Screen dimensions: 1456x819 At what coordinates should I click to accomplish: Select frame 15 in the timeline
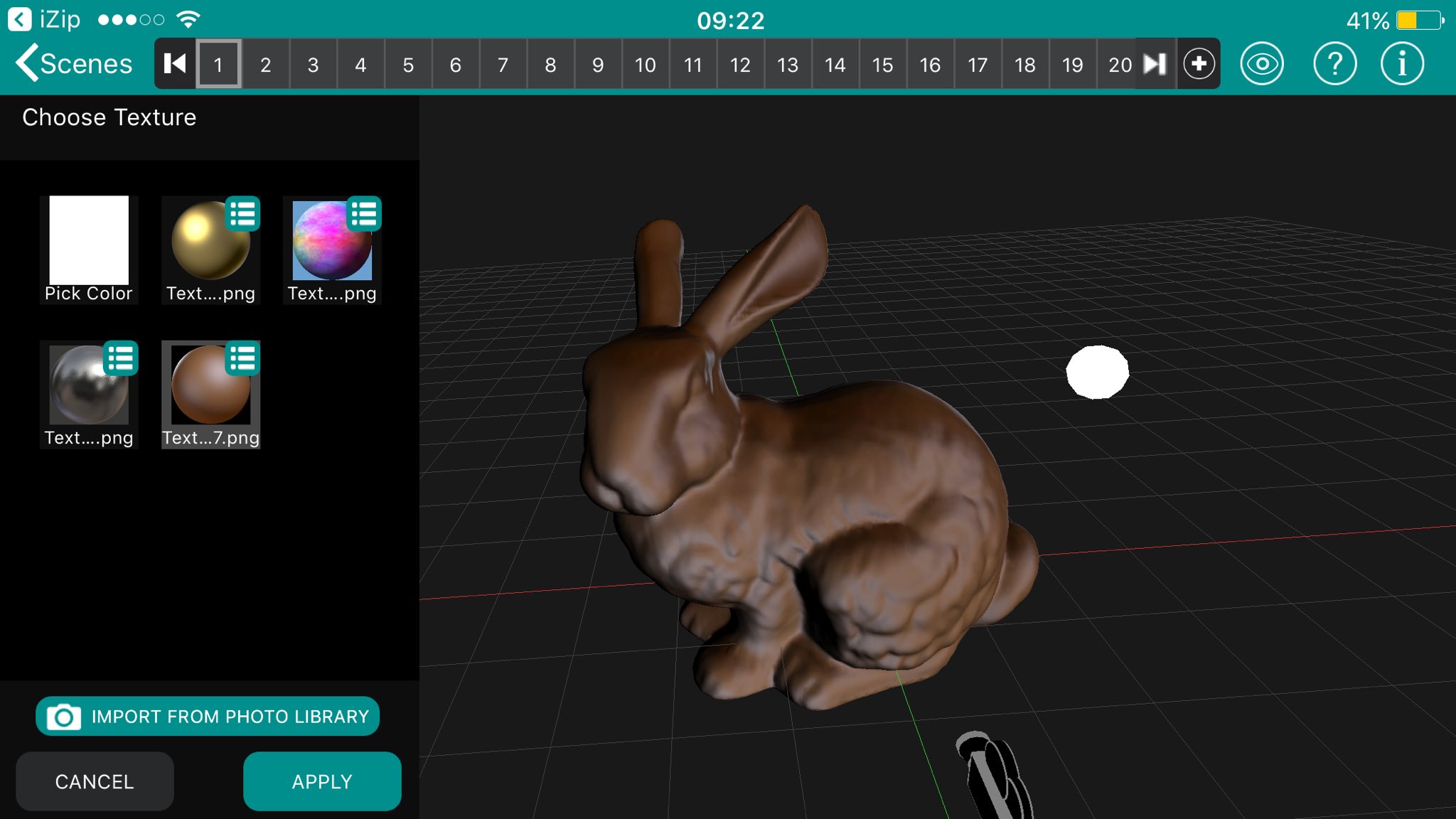pyautogui.click(x=883, y=64)
